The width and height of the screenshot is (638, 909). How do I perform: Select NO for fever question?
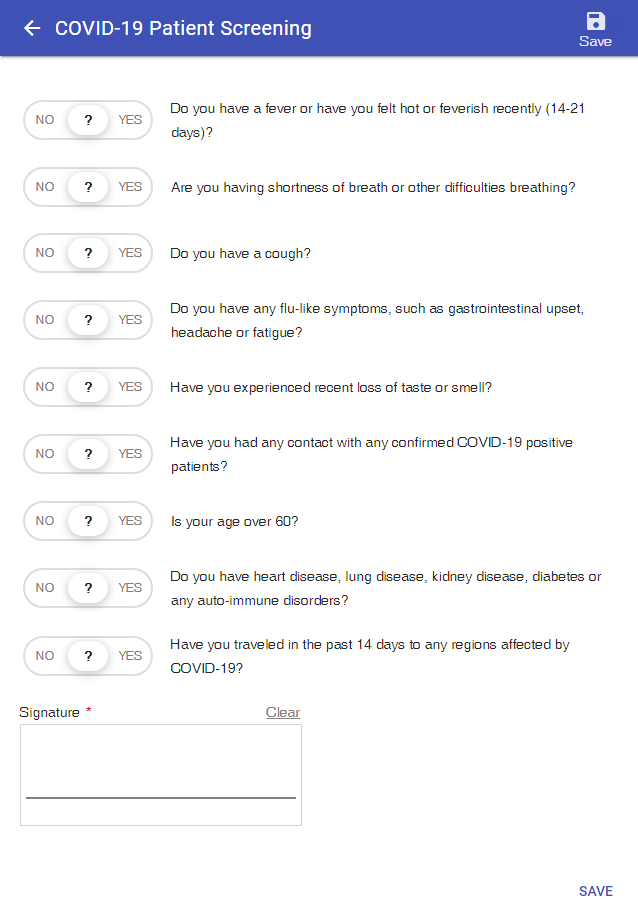tap(45, 120)
